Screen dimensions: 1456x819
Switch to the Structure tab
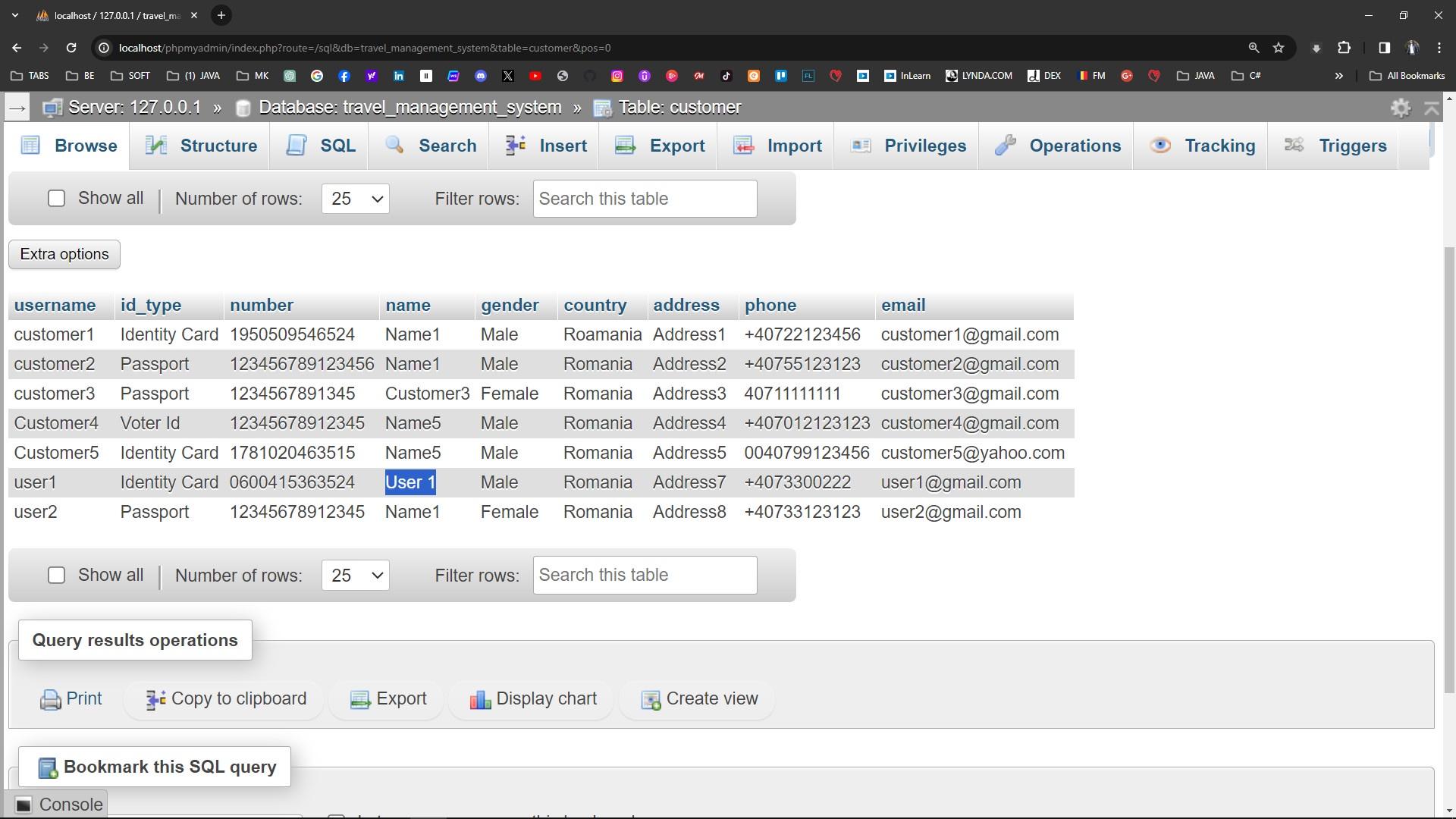coord(200,146)
